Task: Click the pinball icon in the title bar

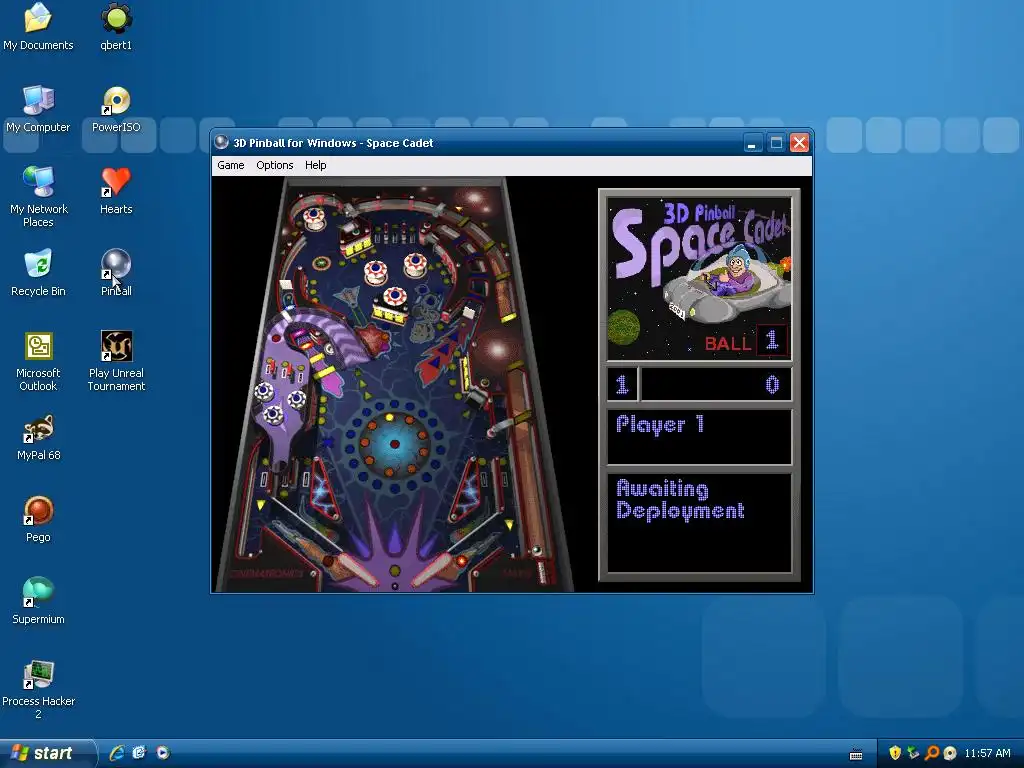Action: 221,142
